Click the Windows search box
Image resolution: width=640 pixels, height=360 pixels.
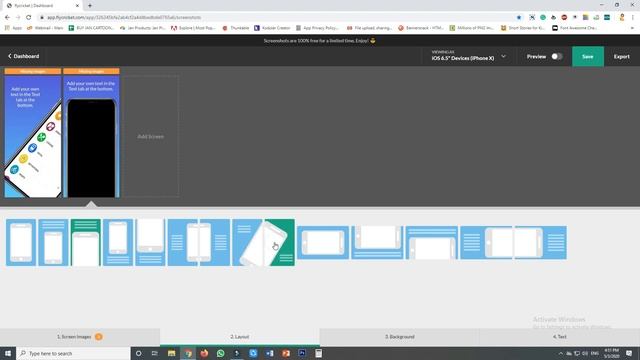coord(73,353)
